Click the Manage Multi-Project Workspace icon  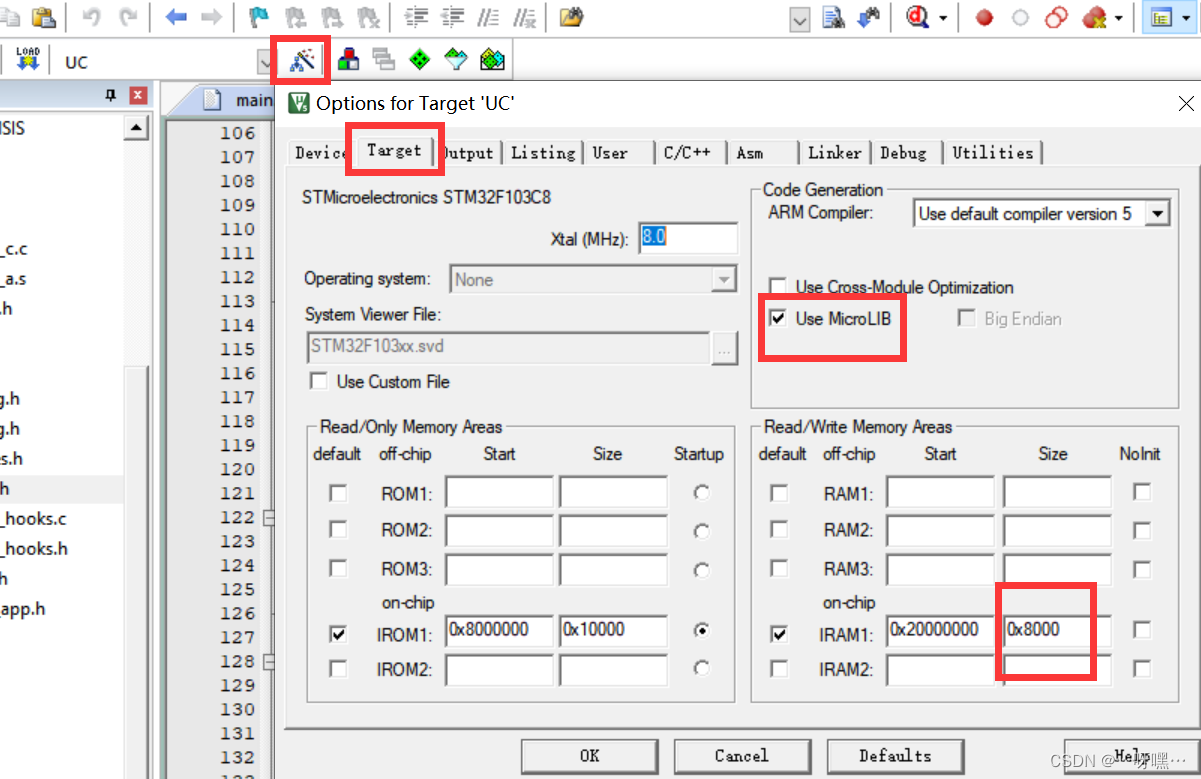point(384,60)
